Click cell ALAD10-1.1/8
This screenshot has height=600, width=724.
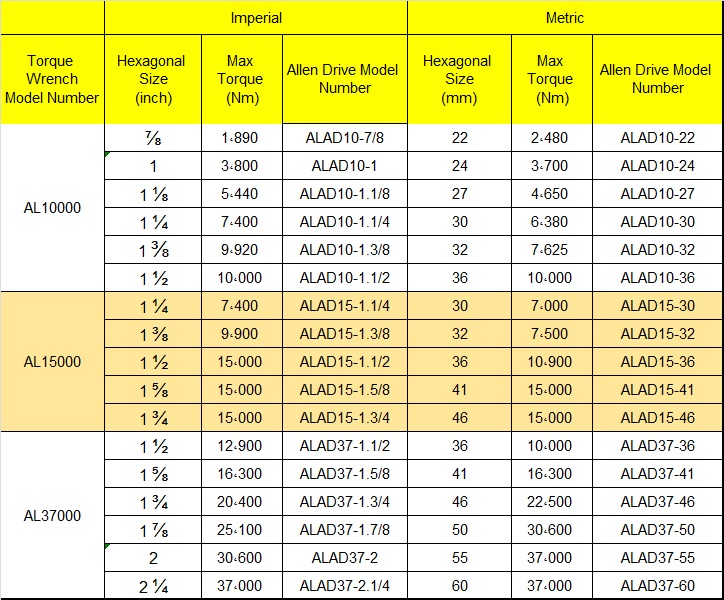(x=345, y=194)
